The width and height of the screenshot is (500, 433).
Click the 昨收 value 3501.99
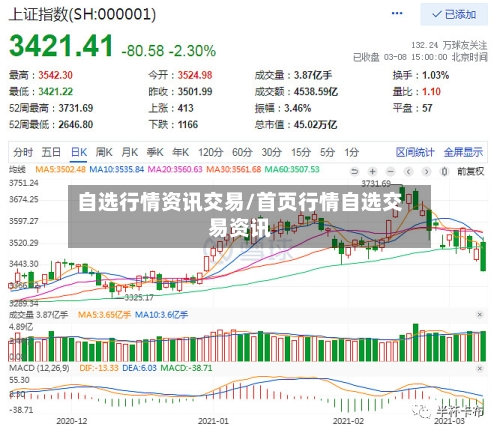pos(195,91)
